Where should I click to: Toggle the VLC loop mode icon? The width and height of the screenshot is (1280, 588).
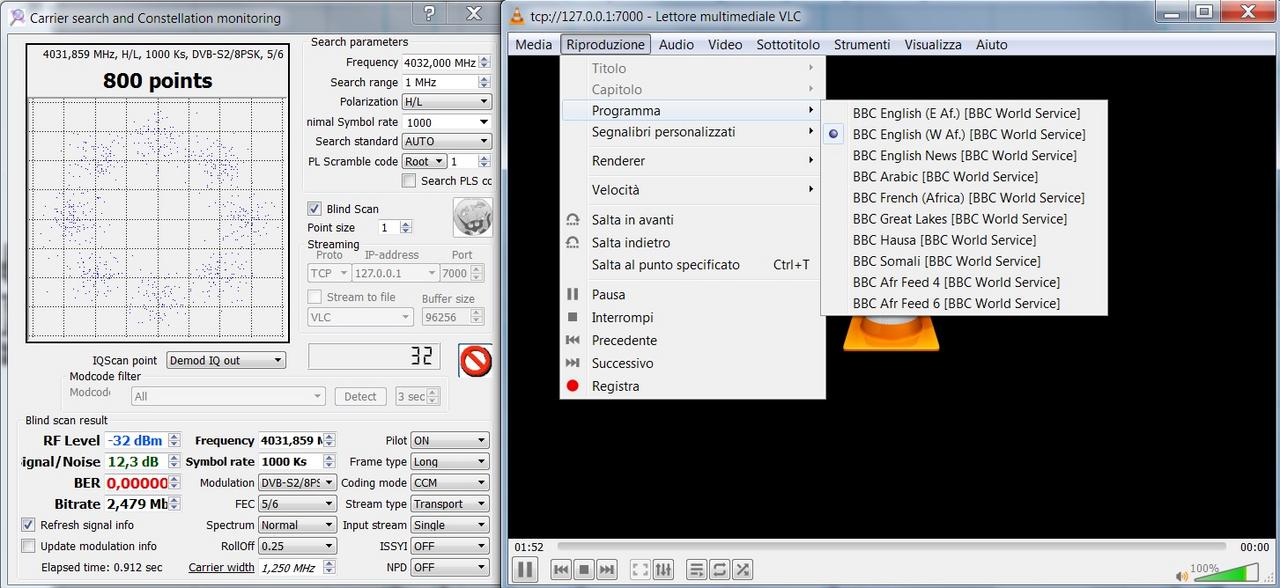719,570
